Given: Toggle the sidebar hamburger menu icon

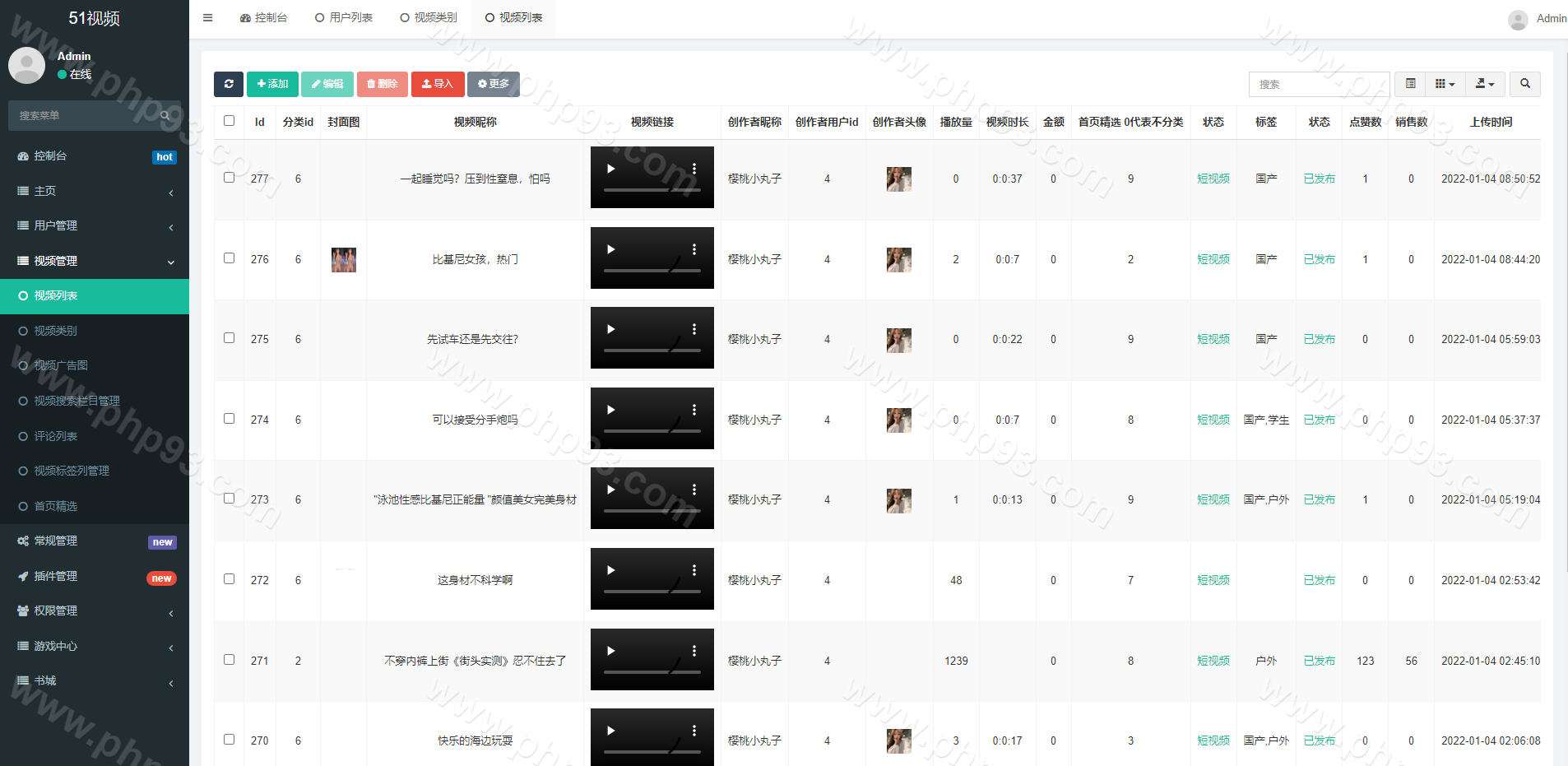Looking at the screenshot, I should point(208,17).
